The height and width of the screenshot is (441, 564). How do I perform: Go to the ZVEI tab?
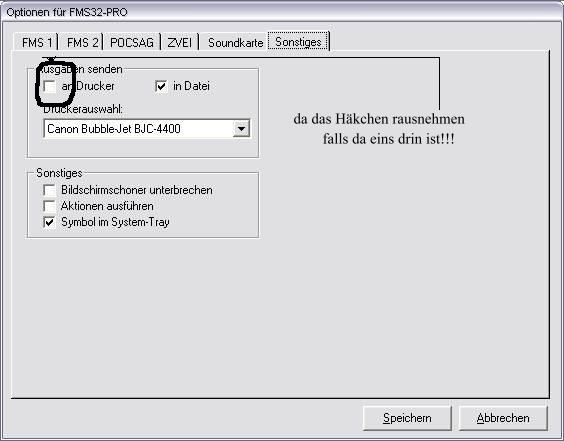179,43
